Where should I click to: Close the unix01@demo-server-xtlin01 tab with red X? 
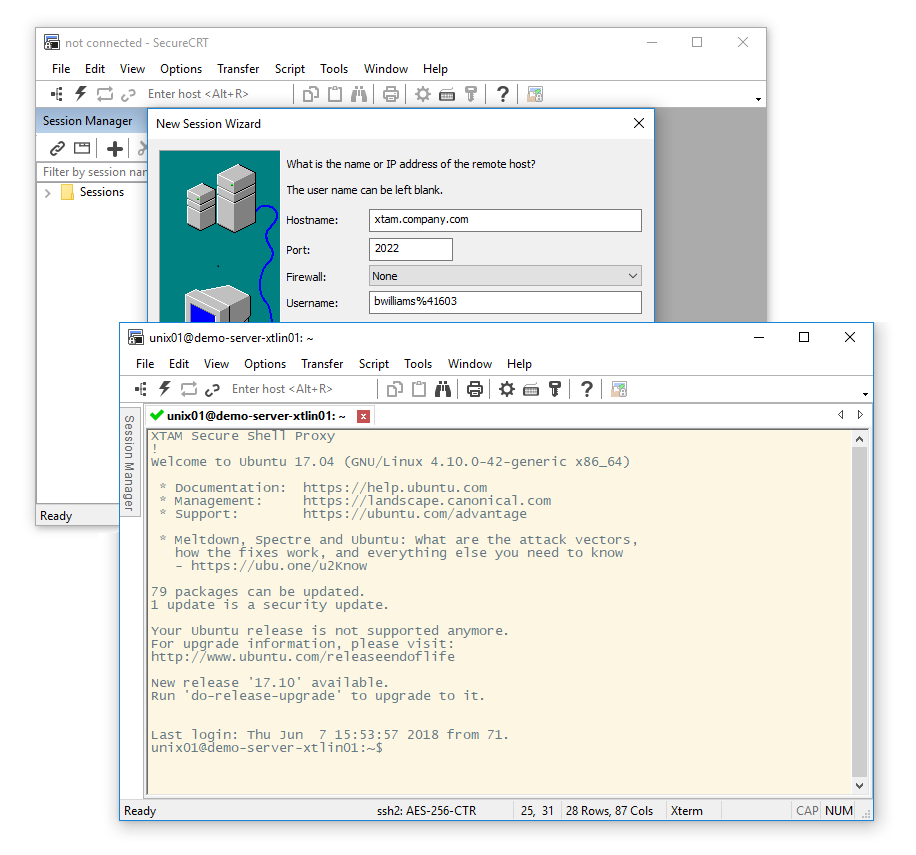(364, 416)
